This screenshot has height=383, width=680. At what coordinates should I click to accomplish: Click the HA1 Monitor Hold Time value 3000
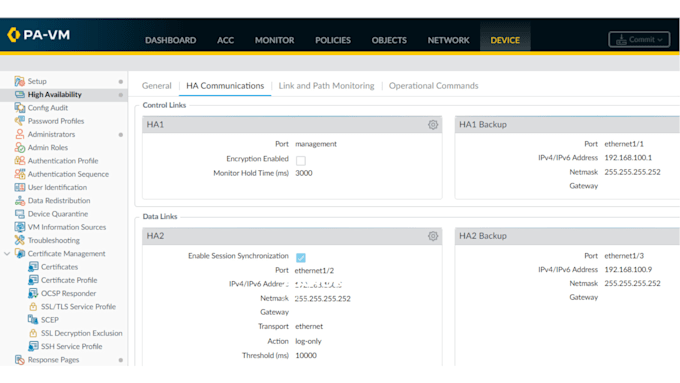coord(304,173)
